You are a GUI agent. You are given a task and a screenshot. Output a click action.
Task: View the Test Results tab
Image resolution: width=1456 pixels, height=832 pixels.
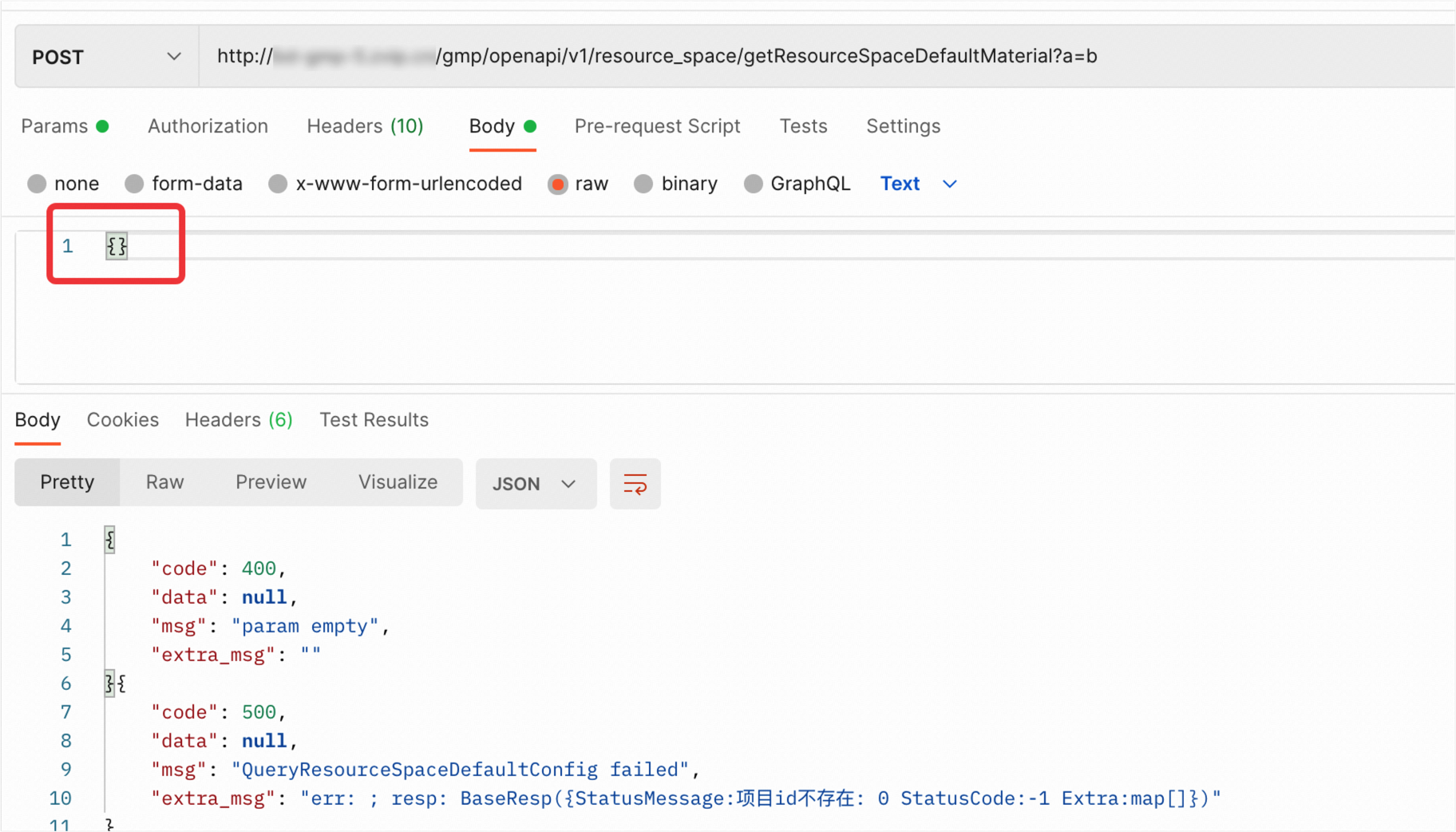click(x=374, y=420)
